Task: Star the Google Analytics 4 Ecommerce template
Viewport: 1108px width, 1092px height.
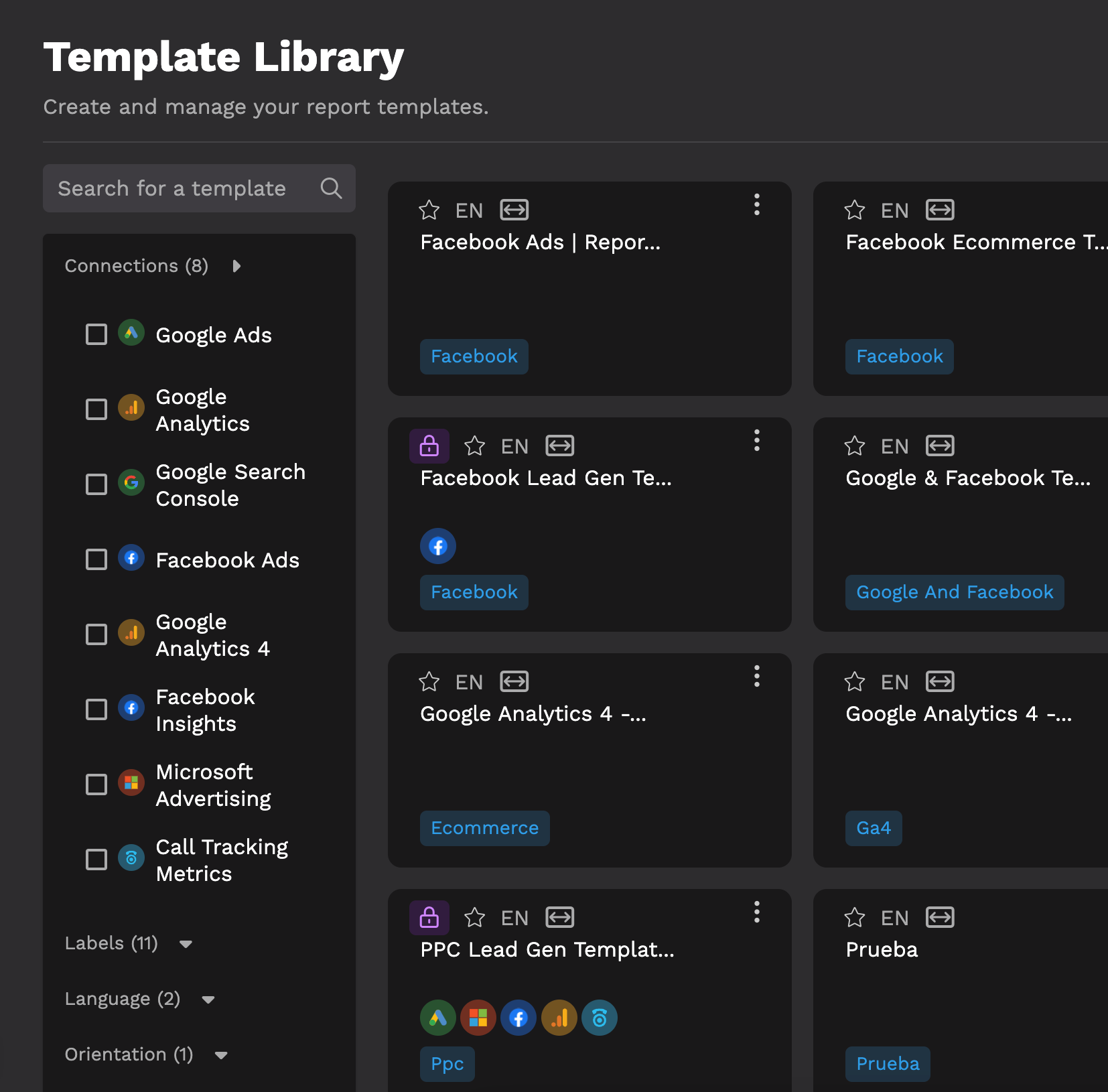Action: tap(429, 682)
